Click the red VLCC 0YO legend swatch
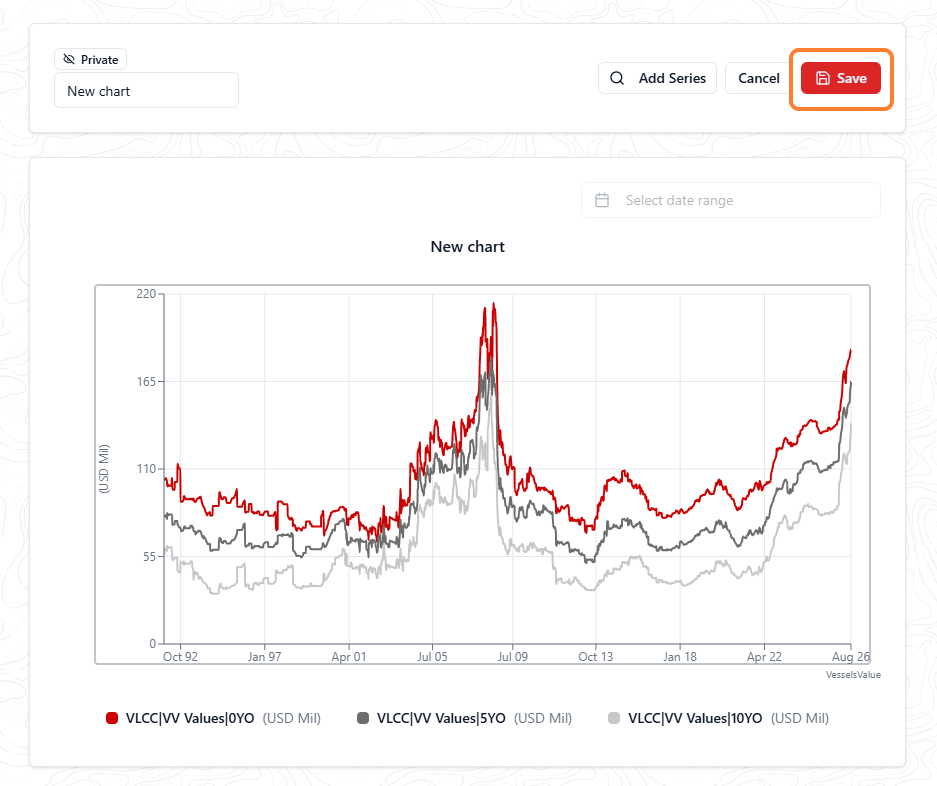937x786 pixels. [112, 718]
